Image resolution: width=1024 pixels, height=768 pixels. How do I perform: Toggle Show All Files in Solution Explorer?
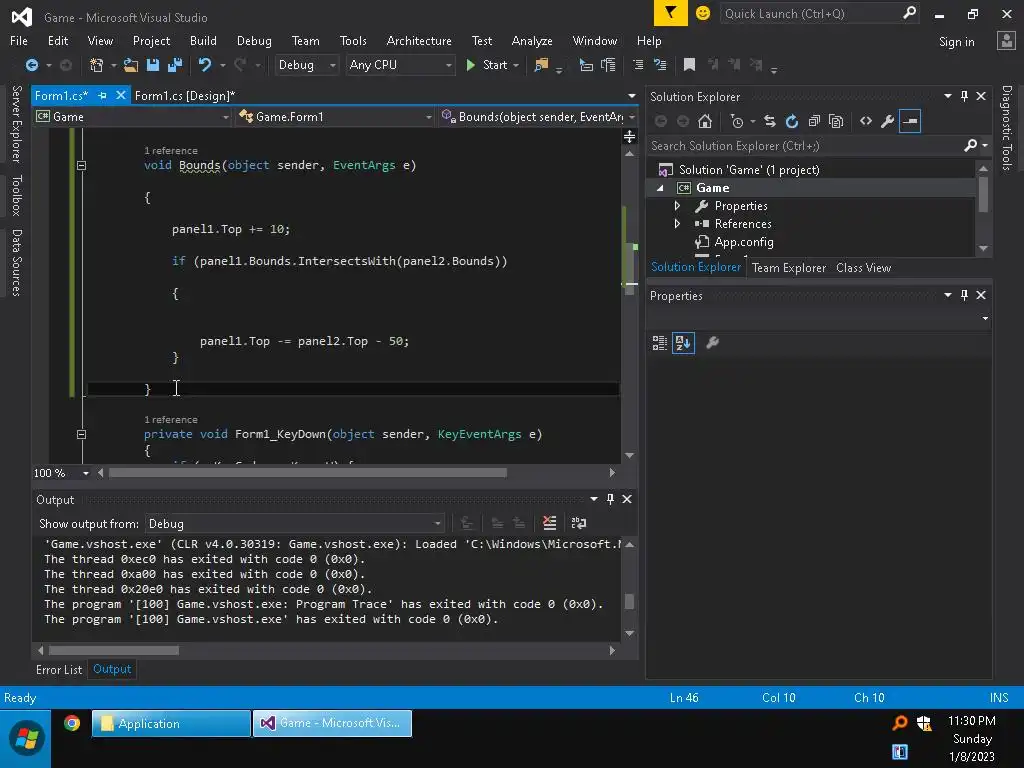point(835,121)
